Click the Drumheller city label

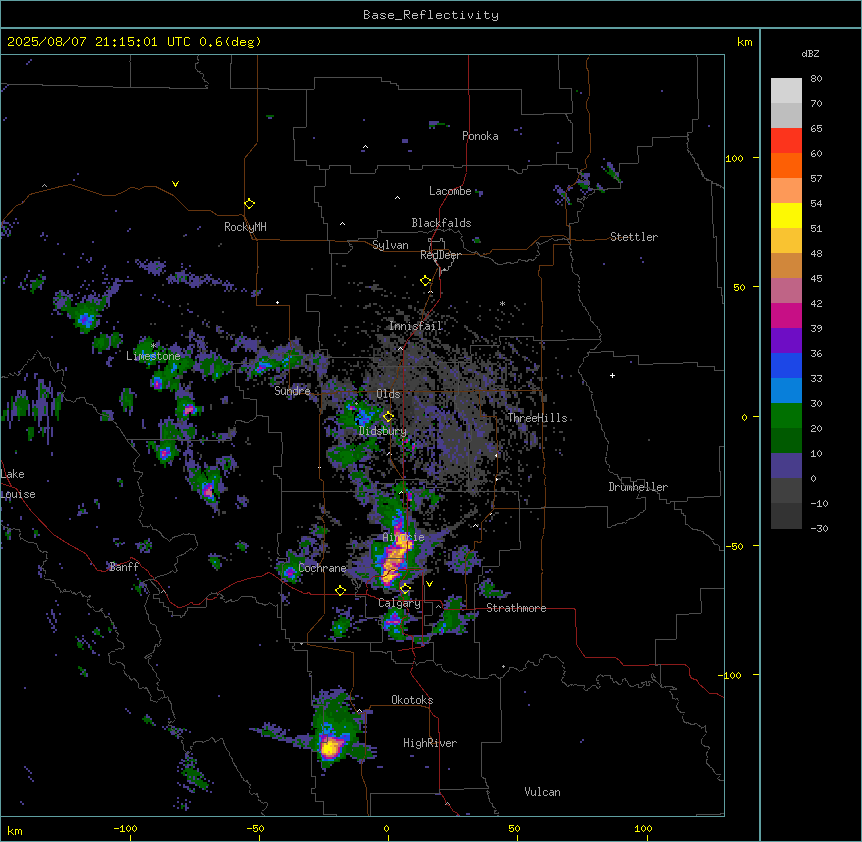pos(638,487)
